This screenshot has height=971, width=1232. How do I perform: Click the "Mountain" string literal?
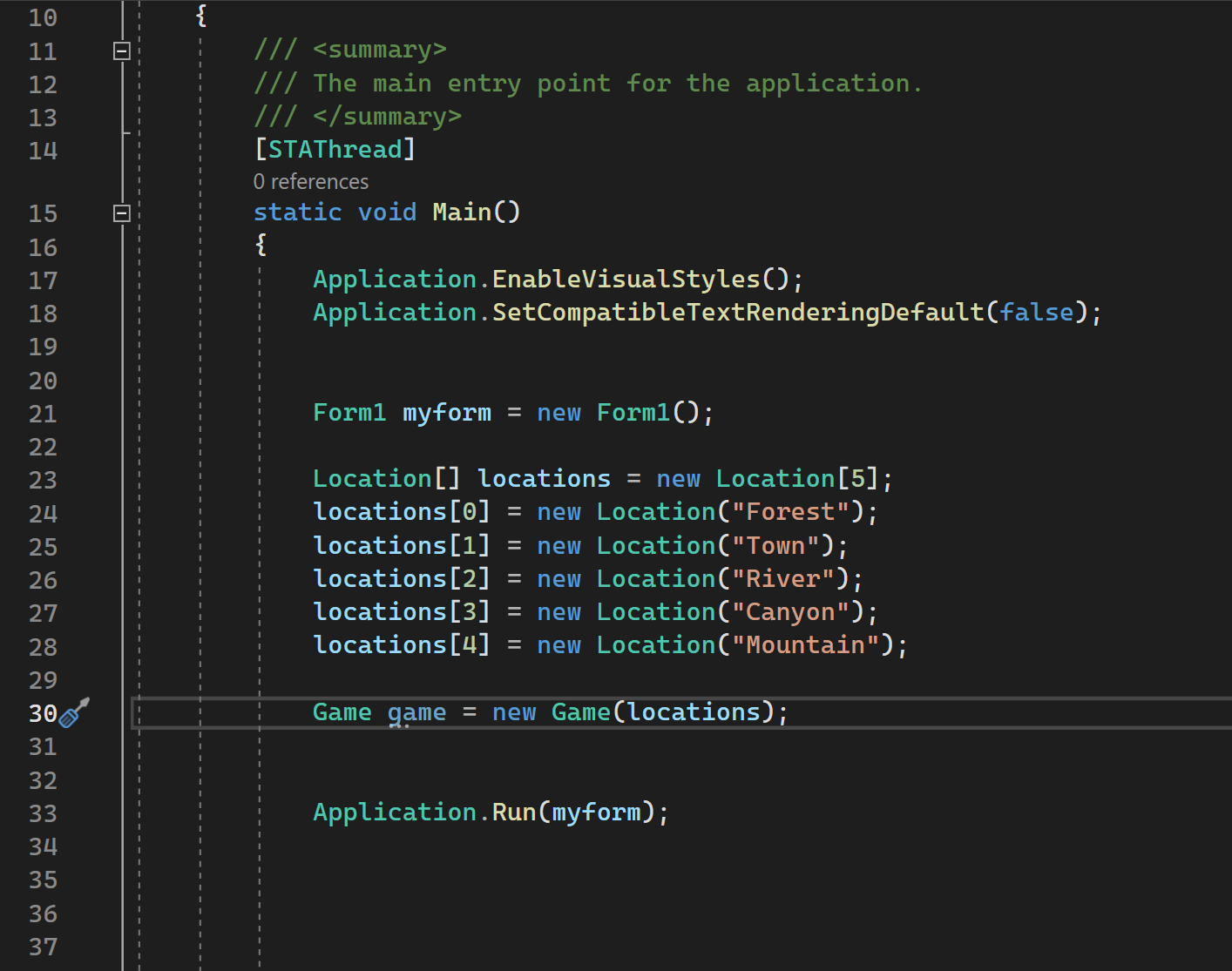805,645
